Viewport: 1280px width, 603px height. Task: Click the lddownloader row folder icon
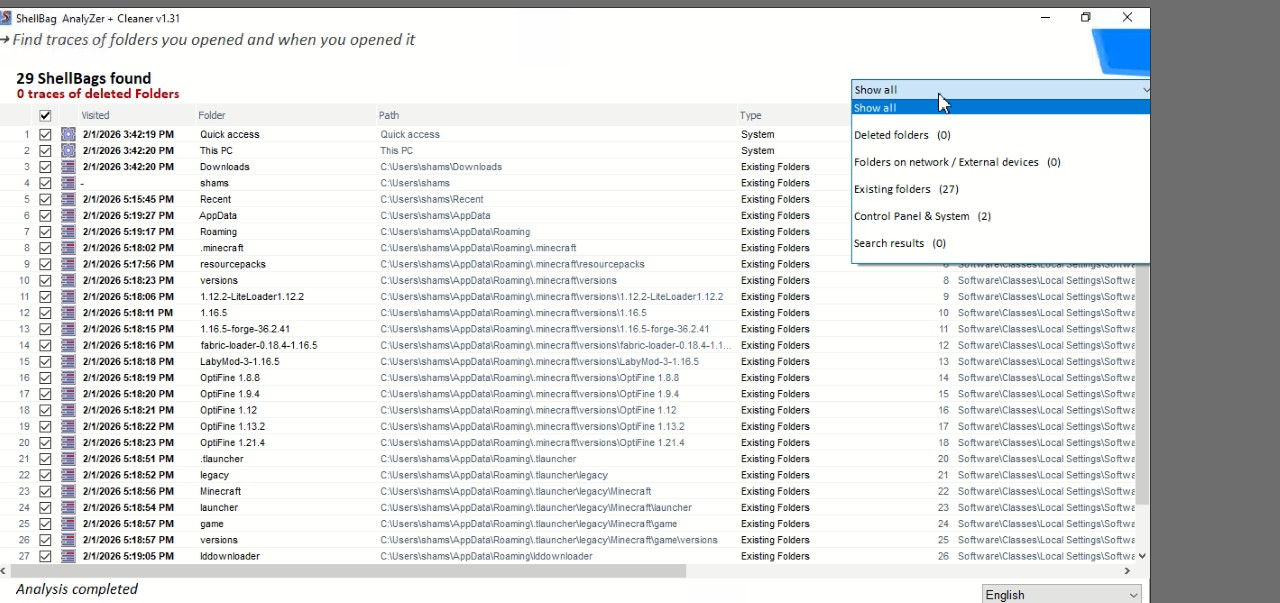(68, 556)
